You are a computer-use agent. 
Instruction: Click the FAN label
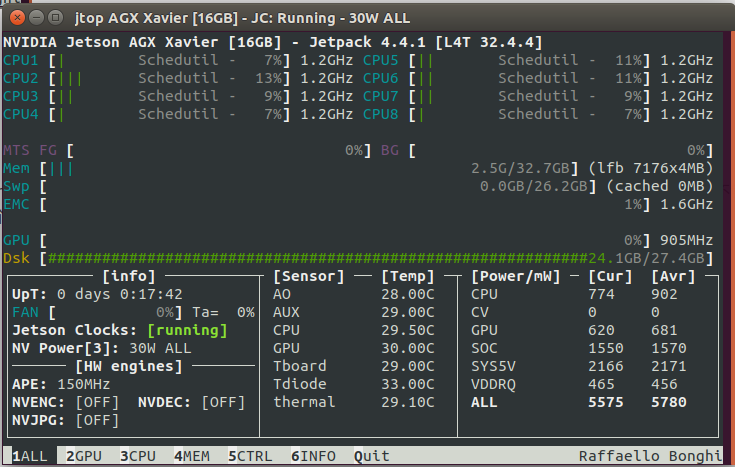(x=25, y=312)
